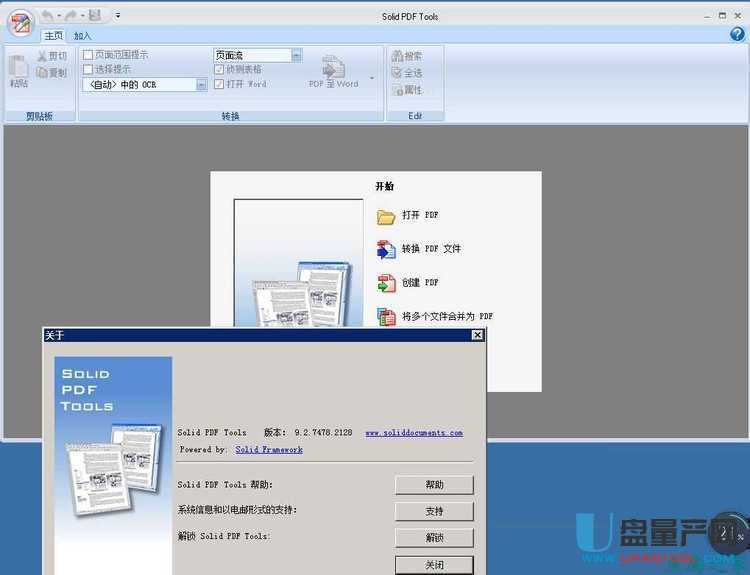Click the 支持 button in the About dialog
Viewport: 750px width, 575px height.
click(x=434, y=511)
